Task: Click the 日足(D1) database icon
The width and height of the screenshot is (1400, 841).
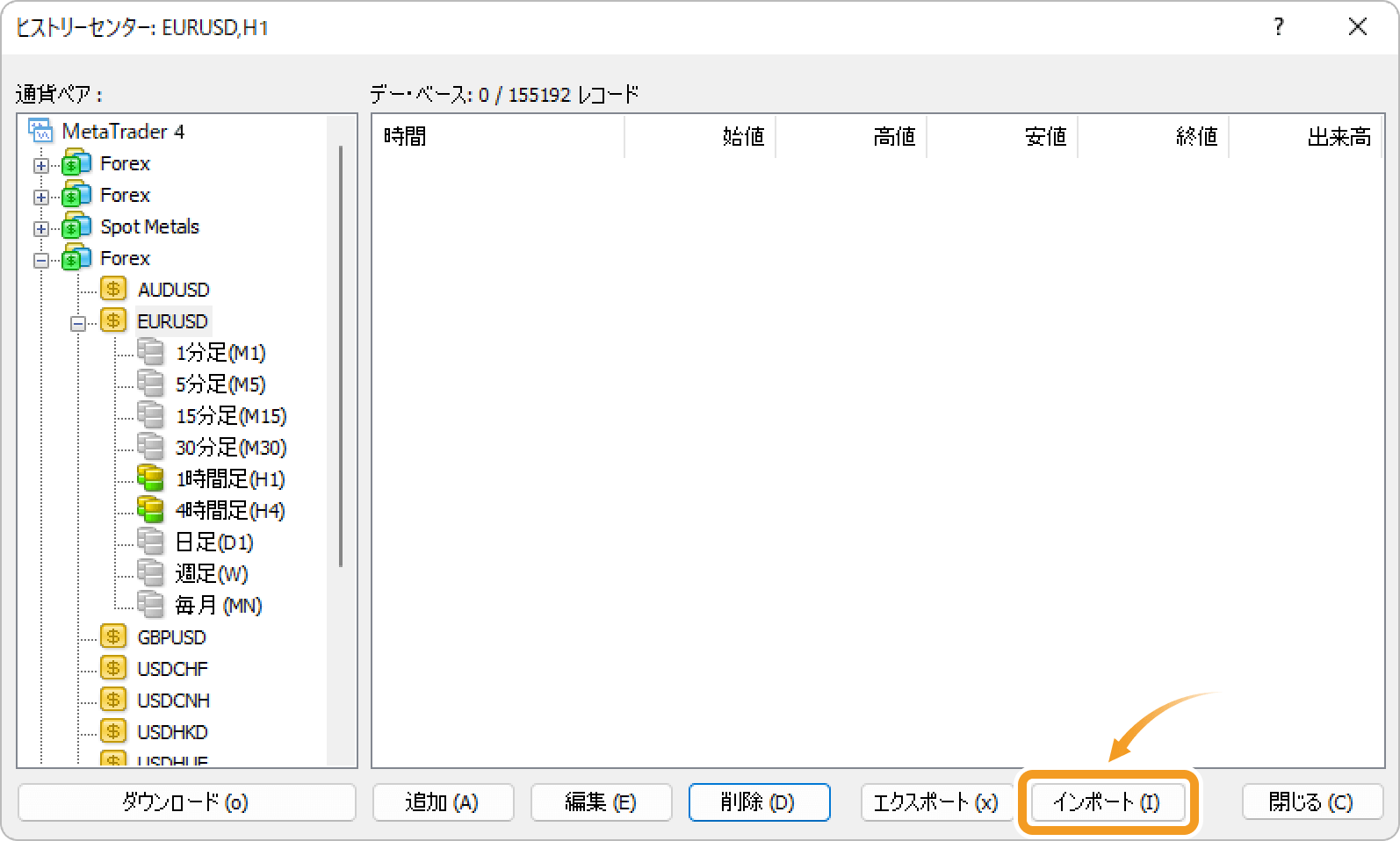Action: click(x=150, y=542)
